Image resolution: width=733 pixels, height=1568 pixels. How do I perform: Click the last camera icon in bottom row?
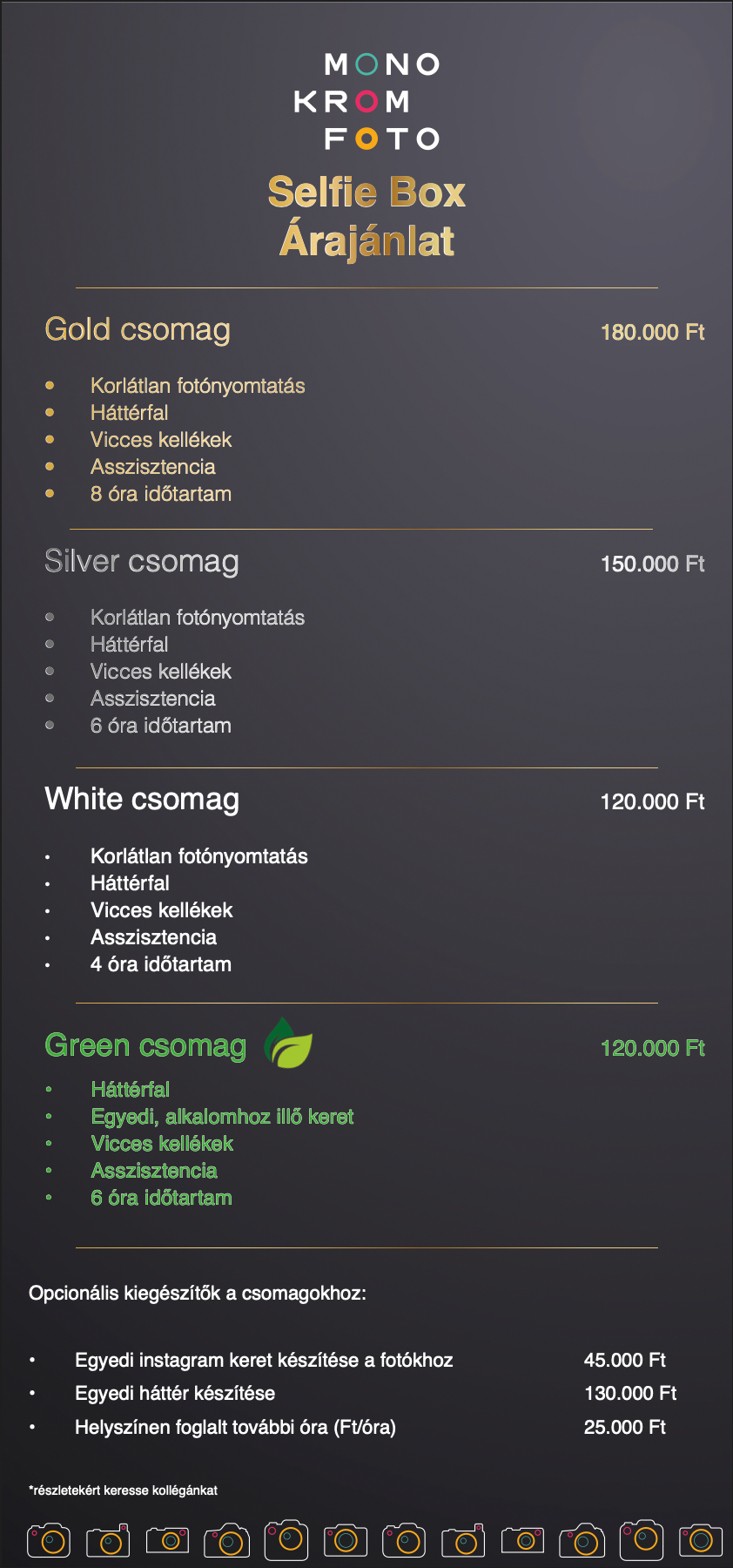[x=701, y=1540]
